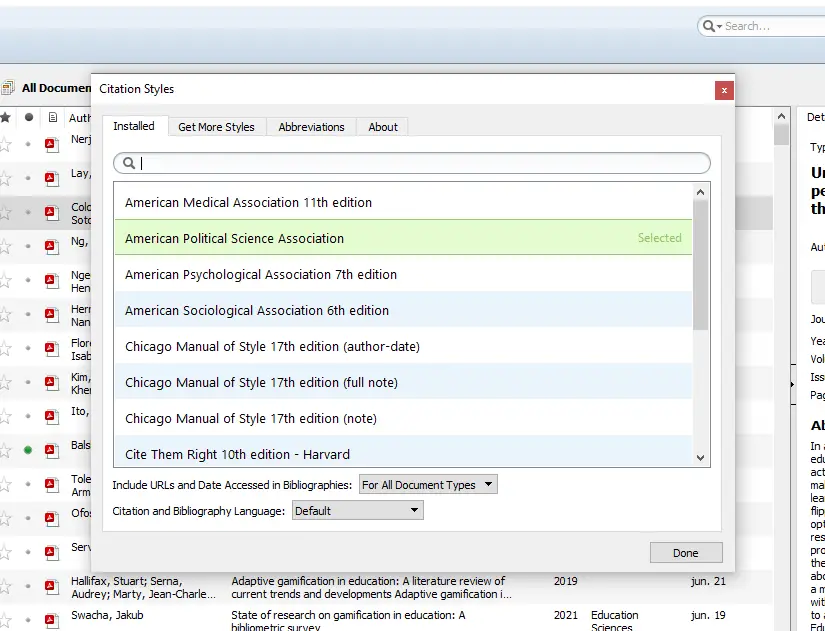Screen dimensions: 825x631
Task: Open Citation and Bibliography Language dropdown
Action: click(x=357, y=510)
